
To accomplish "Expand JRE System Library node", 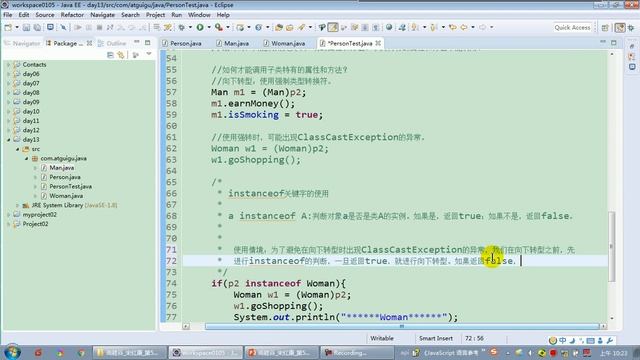I will coord(17,205).
